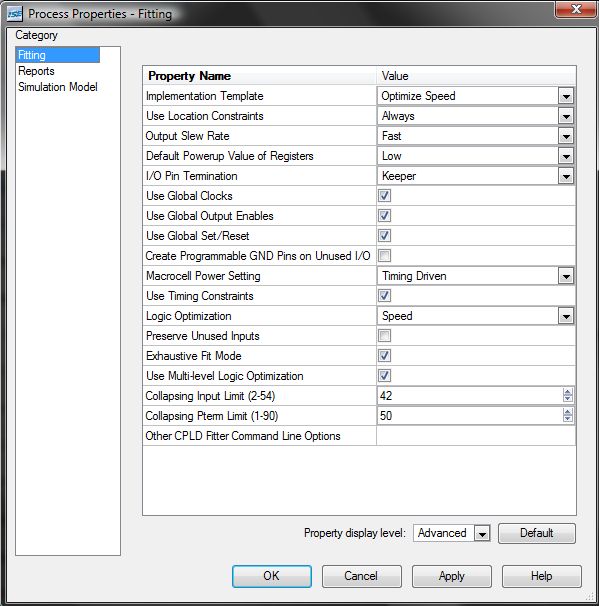Close the Process Properties dialog
The height and width of the screenshot is (606, 599).
[576, 9]
